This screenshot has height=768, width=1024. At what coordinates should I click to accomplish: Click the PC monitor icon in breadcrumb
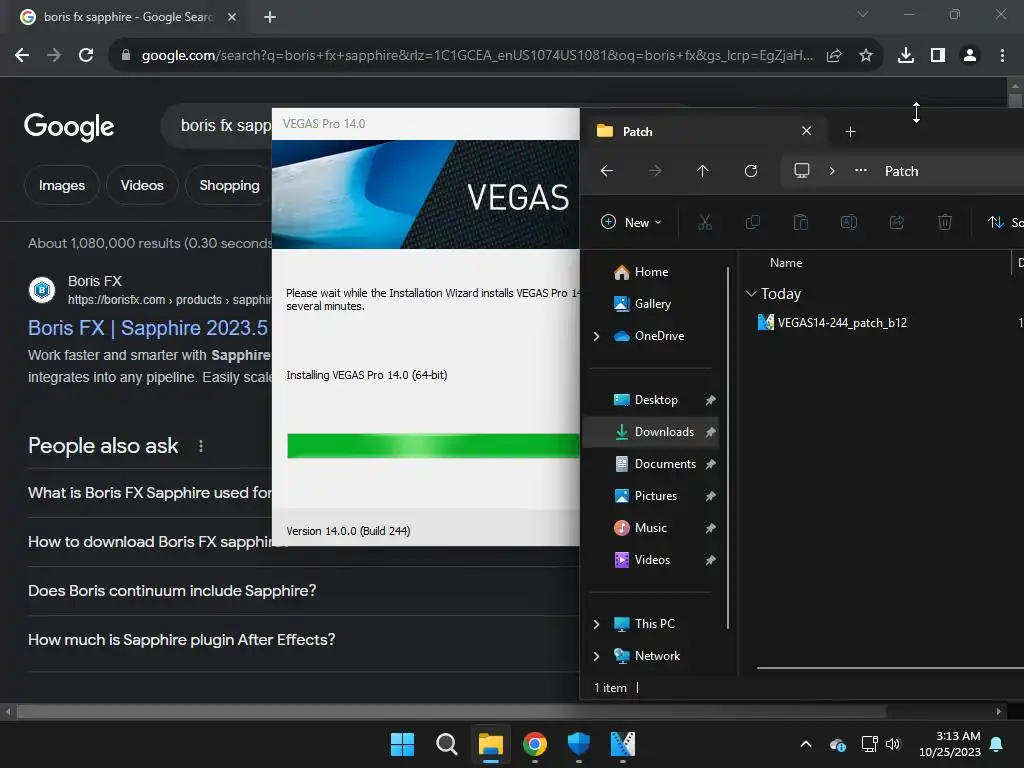[x=802, y=171]
